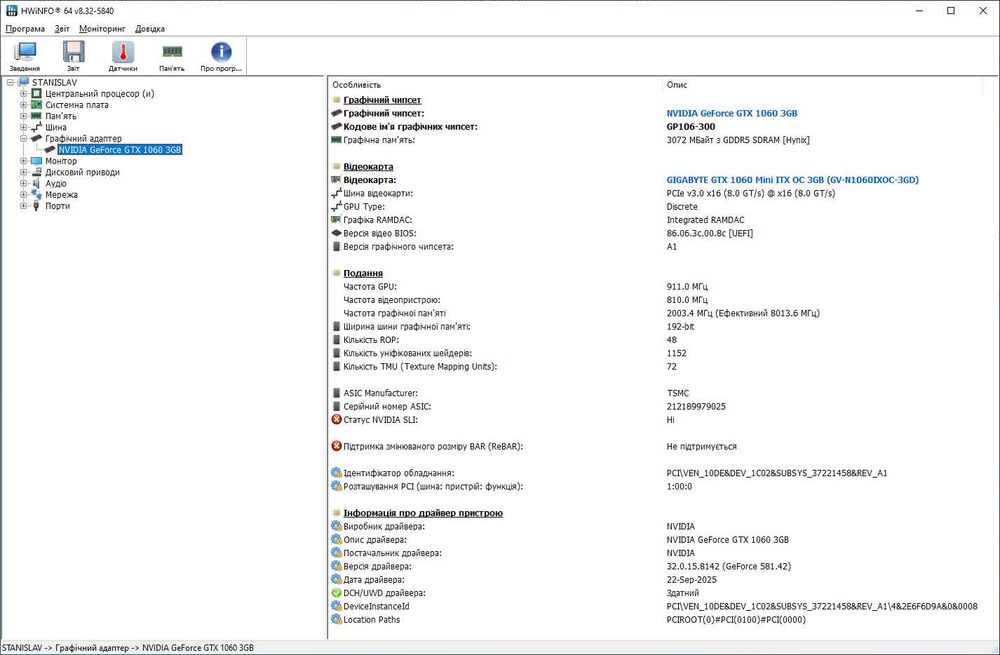Viewport: 1000px width, 655px height.
Task: Click the Шина bus tree icon
Action: (x=36, y=128)
